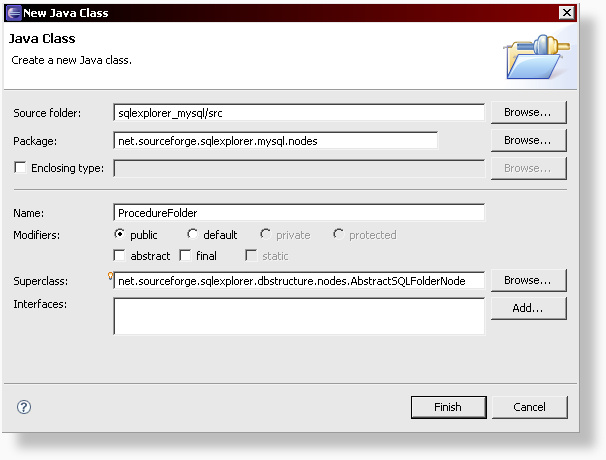Click the Finish button
Viewport: 606px width, 460px height.
(448, 407)
